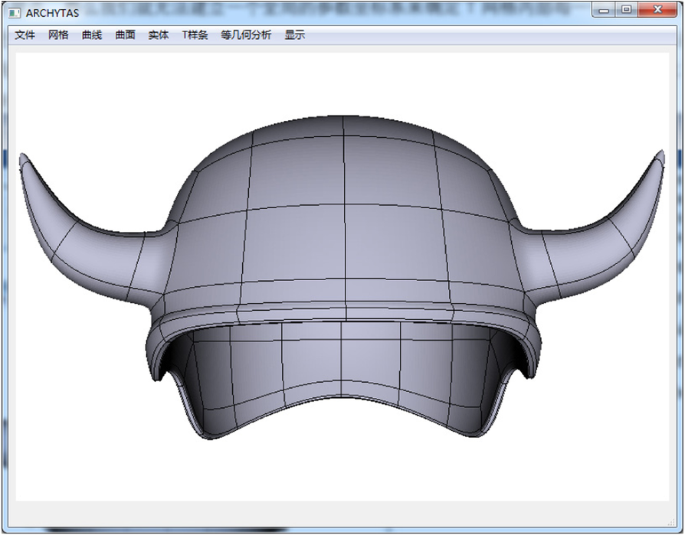Open the 等几何分析 menu
Viewport: 685px width, 535px height.
click(245, 35)
